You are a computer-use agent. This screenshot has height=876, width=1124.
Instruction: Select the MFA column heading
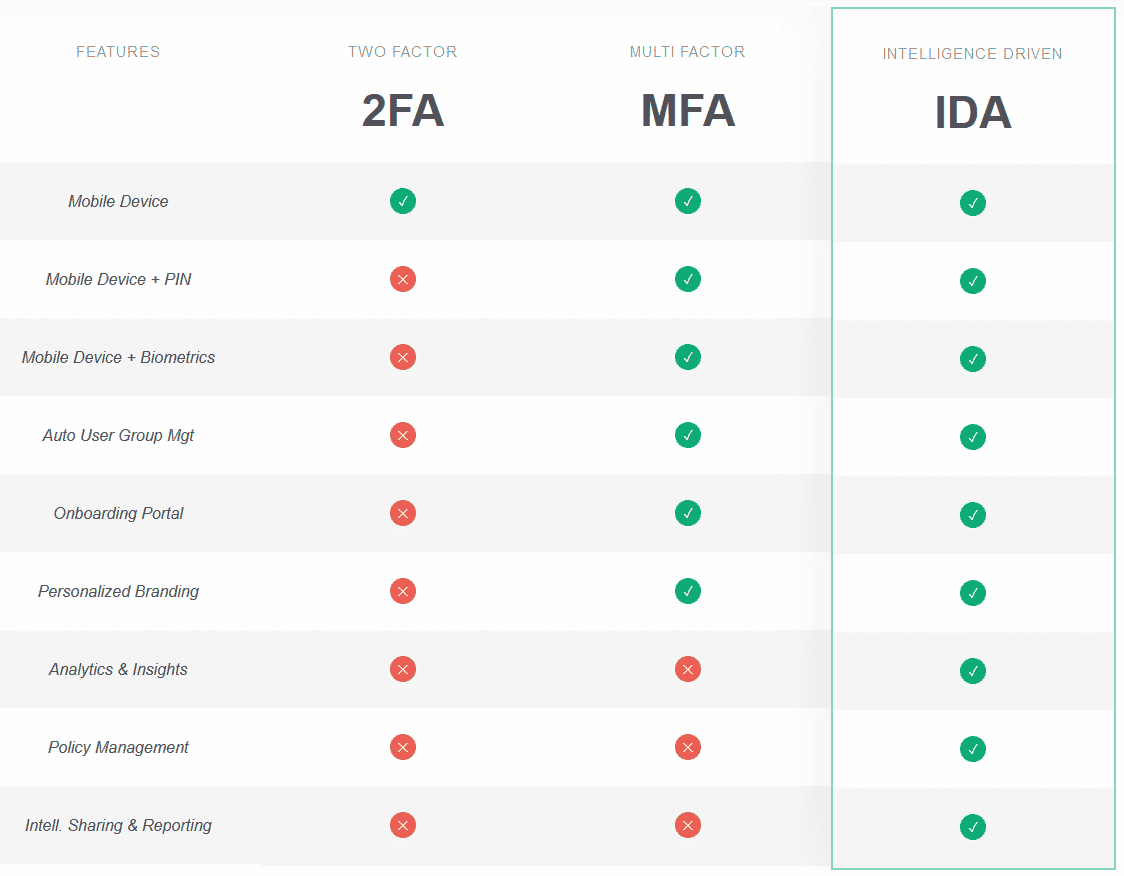688,111
